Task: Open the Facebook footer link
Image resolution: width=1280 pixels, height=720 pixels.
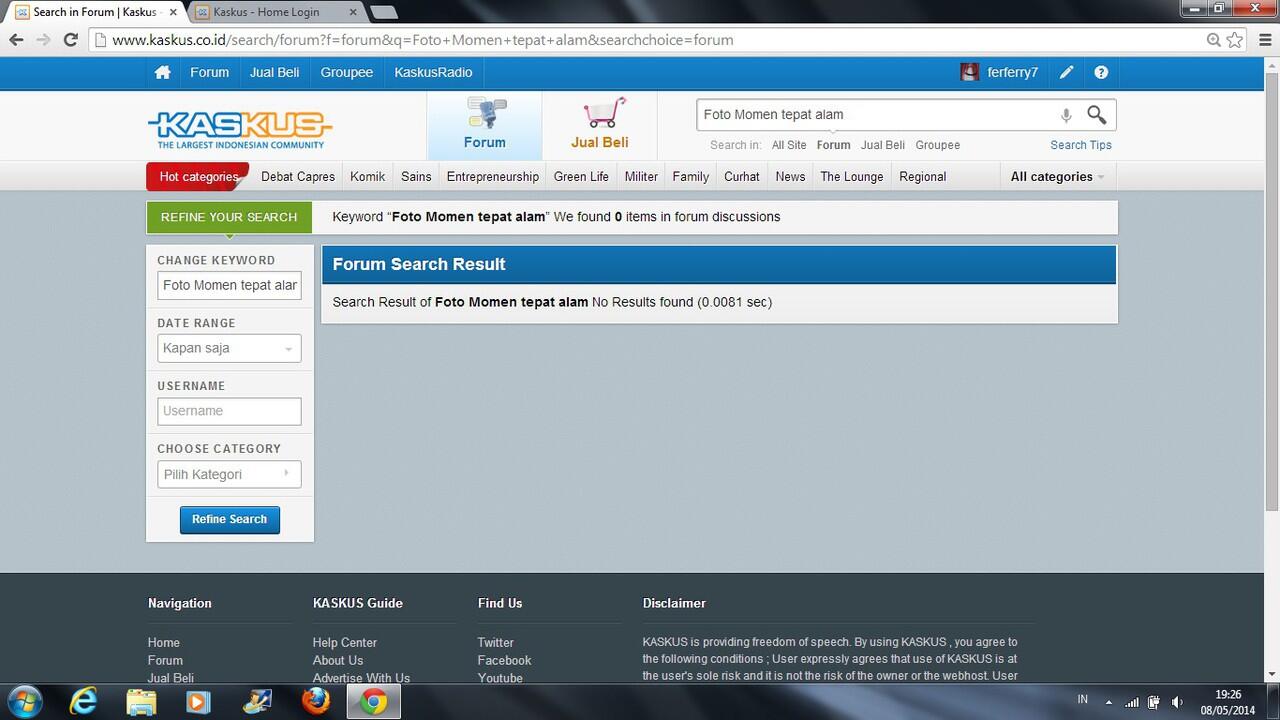Action: [x=504, y=660]
